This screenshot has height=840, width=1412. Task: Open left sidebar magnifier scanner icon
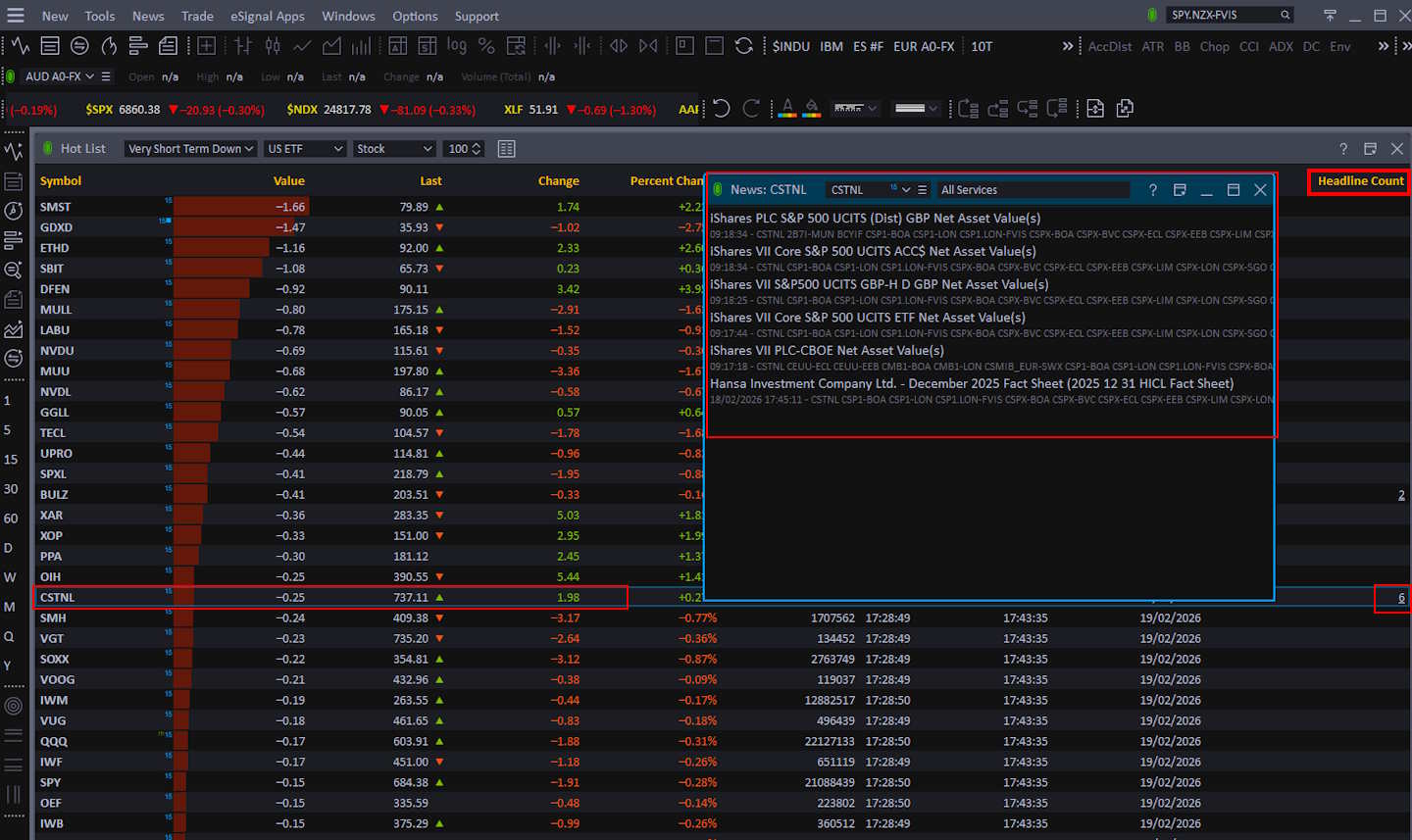[x=14, y=270]
